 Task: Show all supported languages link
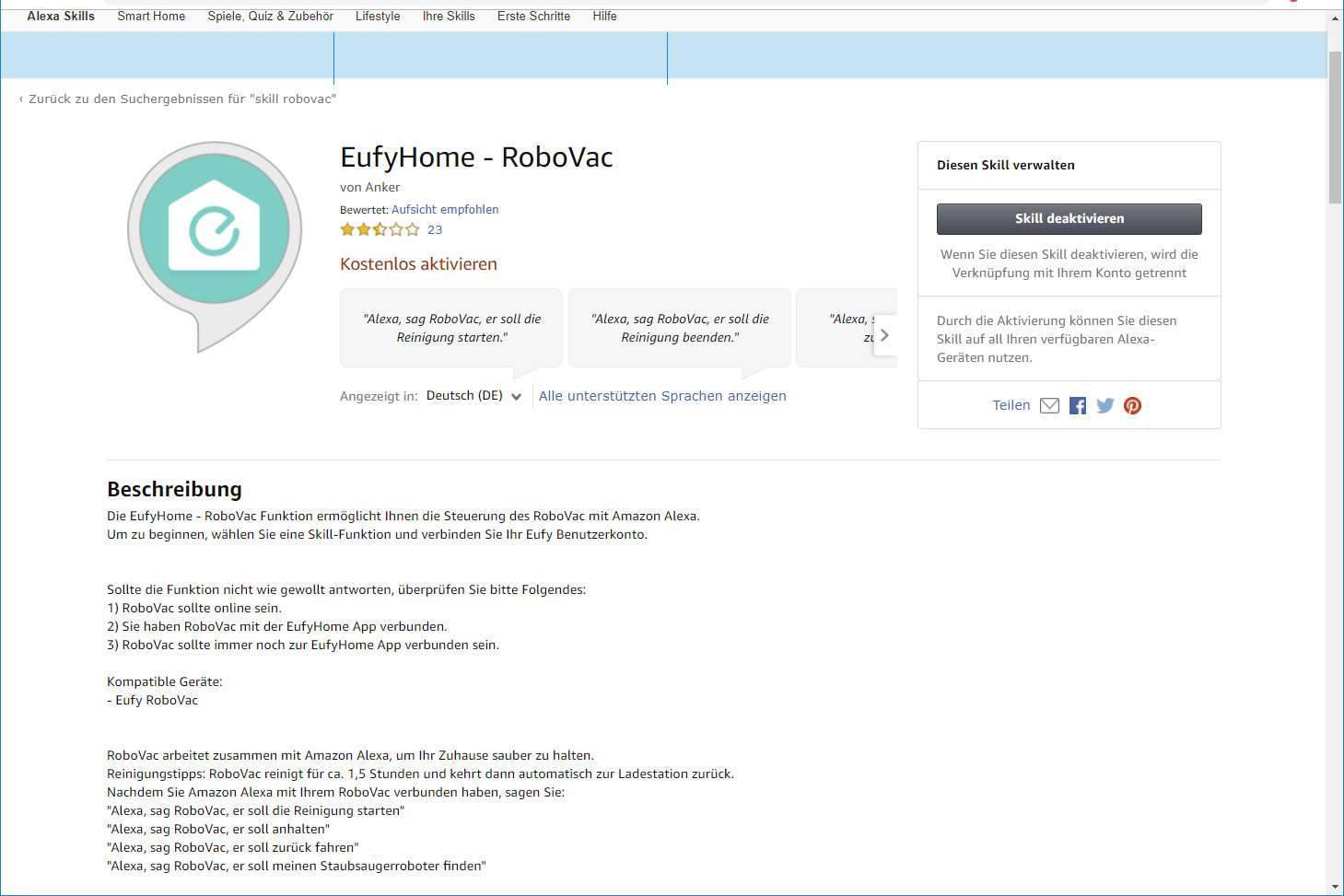click(x=662, y=396)
